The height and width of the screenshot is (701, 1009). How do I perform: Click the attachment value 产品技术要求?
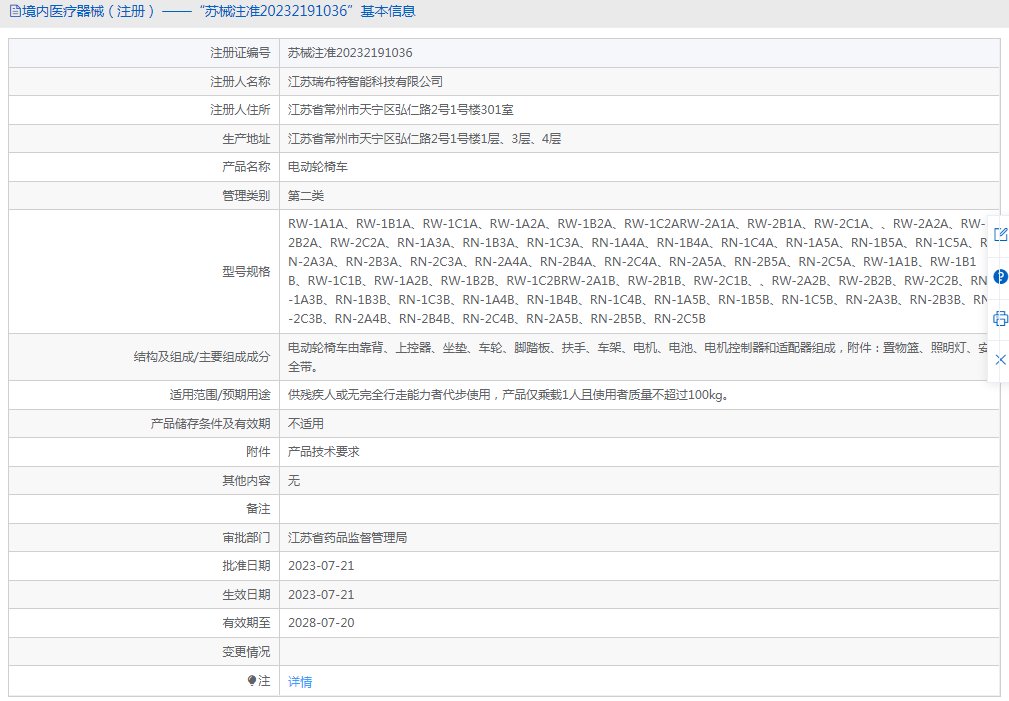click(x=324, y=452)
